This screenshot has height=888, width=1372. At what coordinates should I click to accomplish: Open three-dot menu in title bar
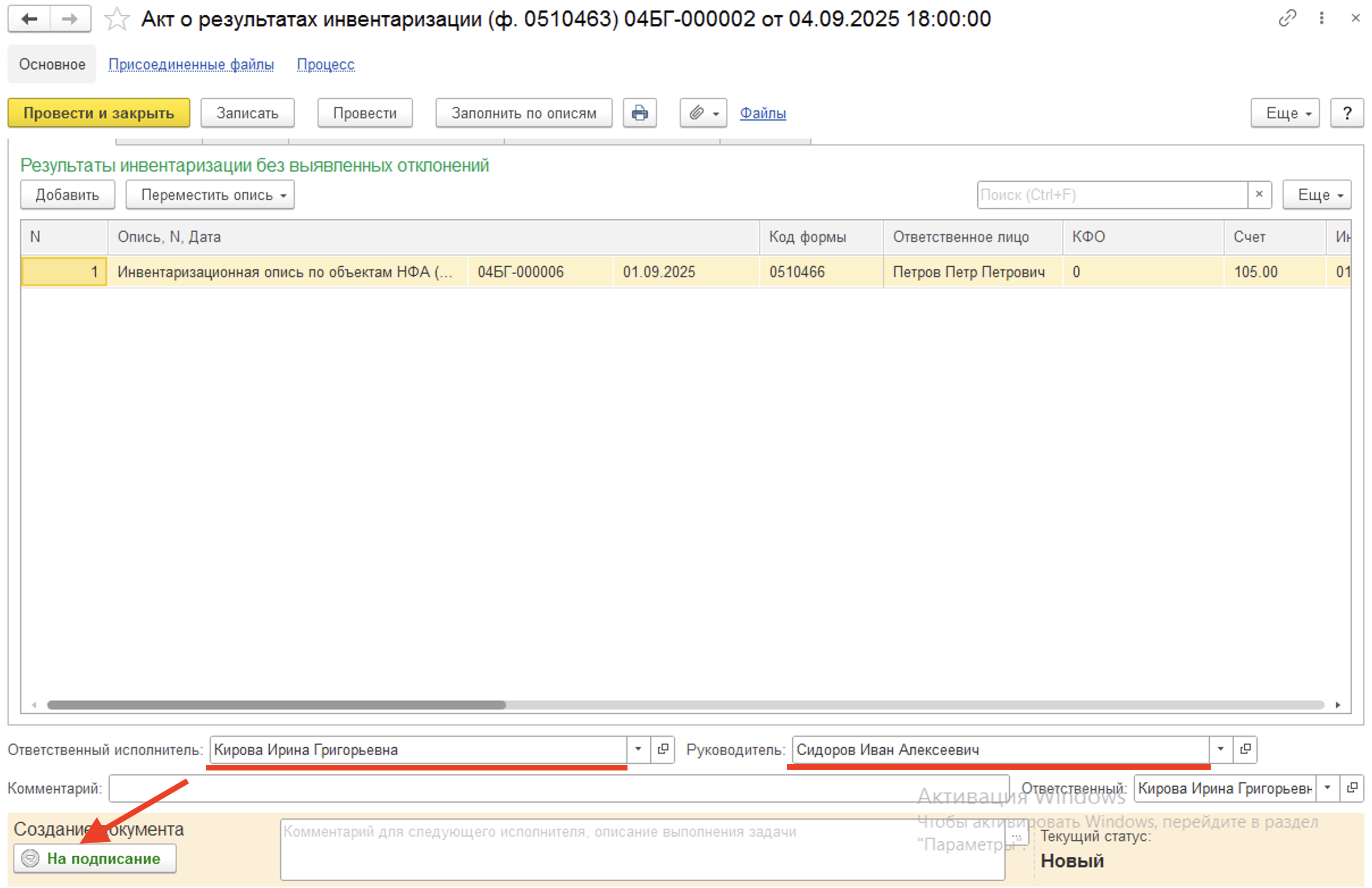tap(1321, 18)
